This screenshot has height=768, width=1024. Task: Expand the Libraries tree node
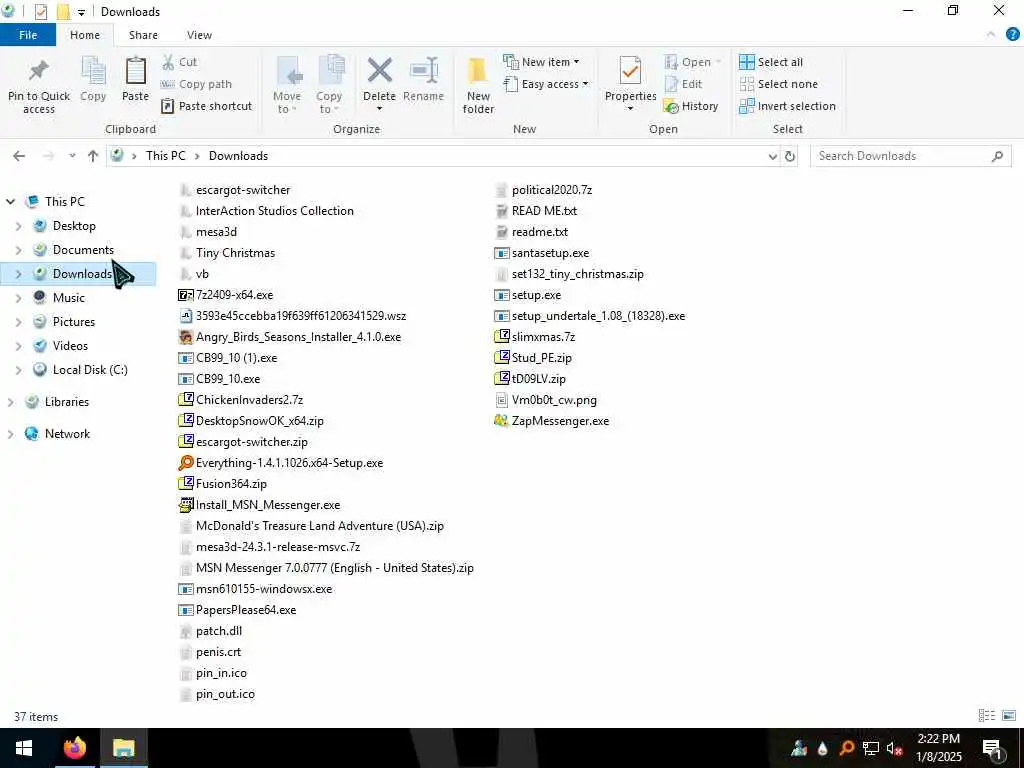pyautogui.click(x=10, y=402)
